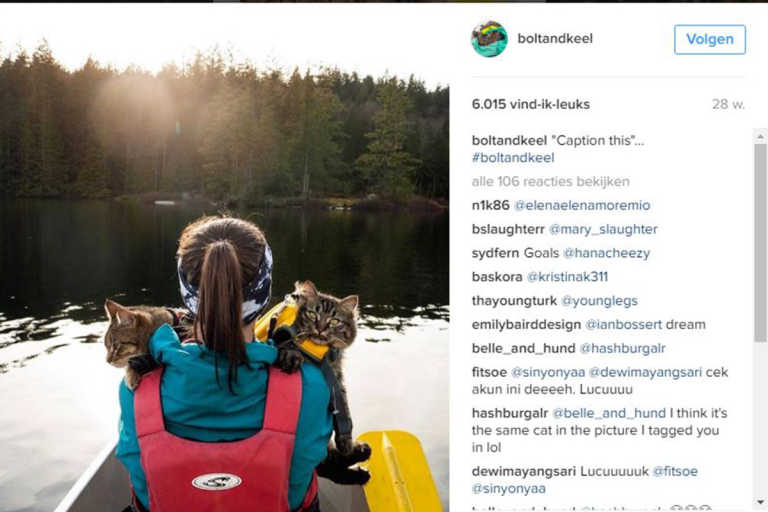Click the 28 w. timestamp
768x512 pixels.
point(728,104)
